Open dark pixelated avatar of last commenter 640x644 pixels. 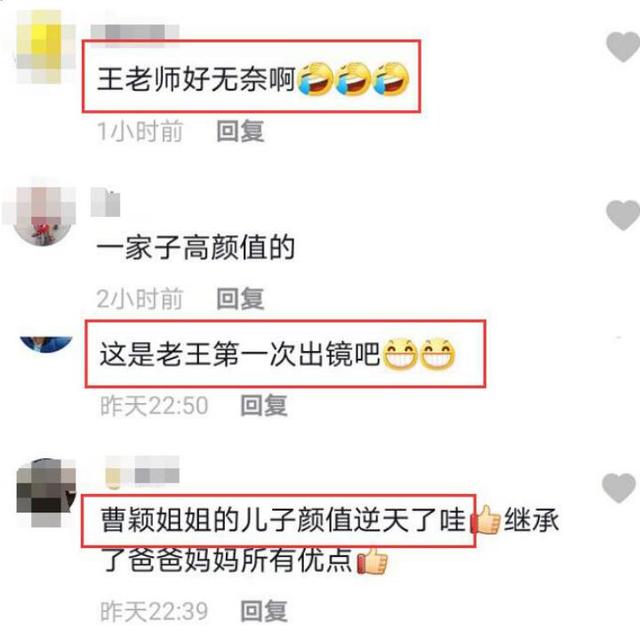click(46, 492)
